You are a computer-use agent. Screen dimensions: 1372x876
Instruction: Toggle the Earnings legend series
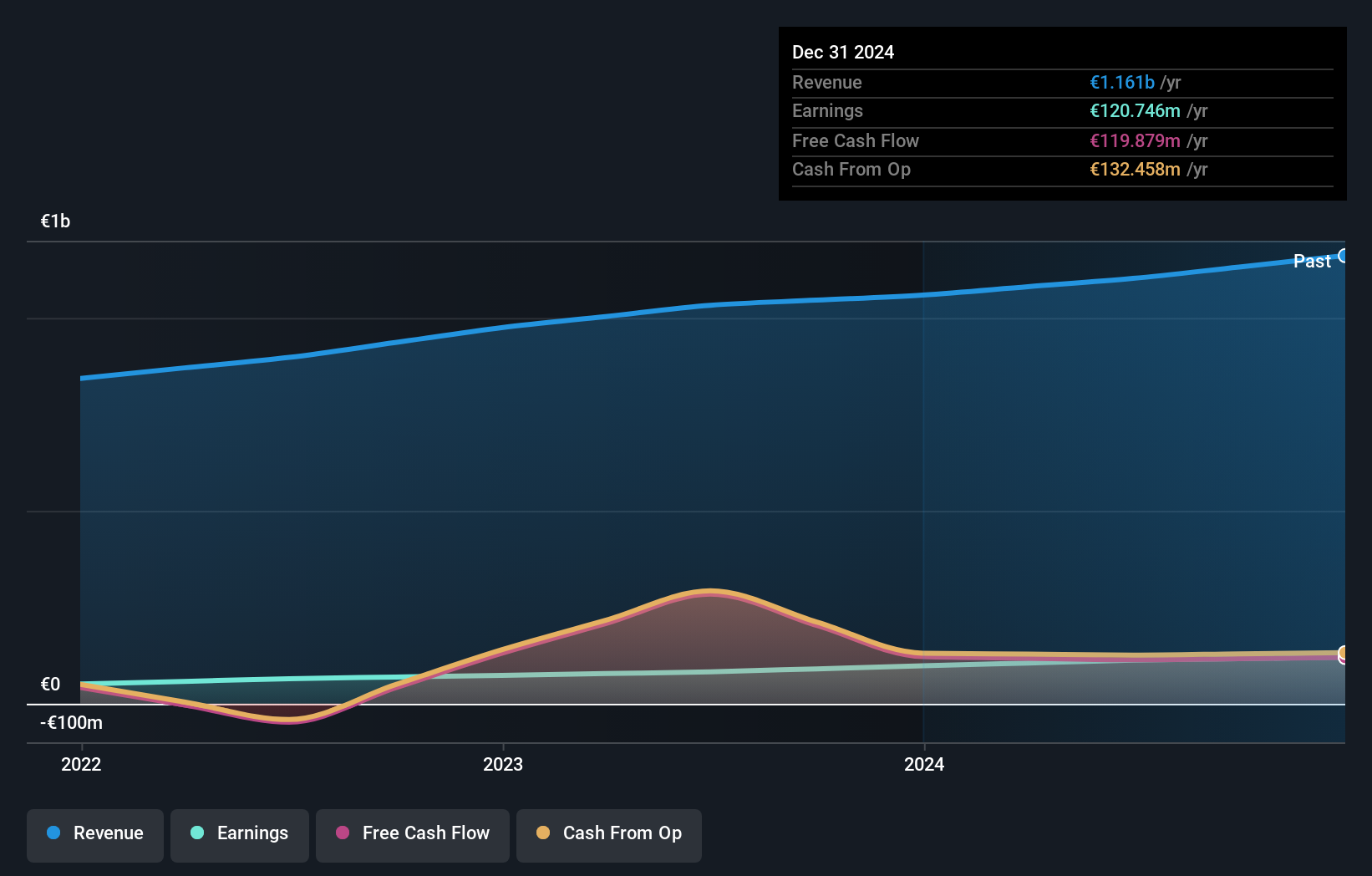[240, 835]
